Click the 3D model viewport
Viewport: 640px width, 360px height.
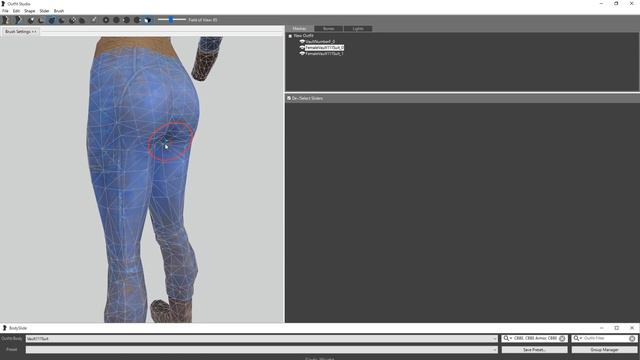(x=142, y=180)
